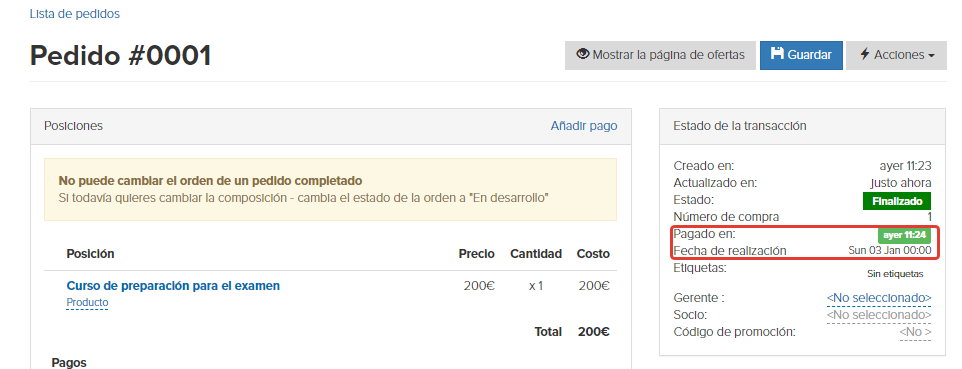Click the Fecha de realización date value
The width and height of the screenshot is (962, 369).
point(890,251)
